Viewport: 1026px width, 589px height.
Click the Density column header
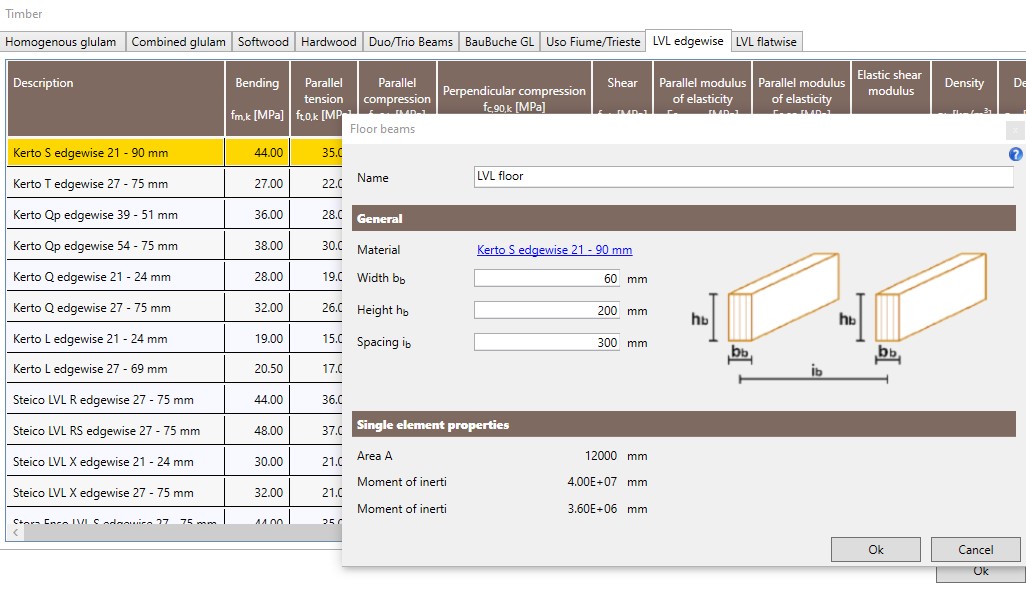964,88
